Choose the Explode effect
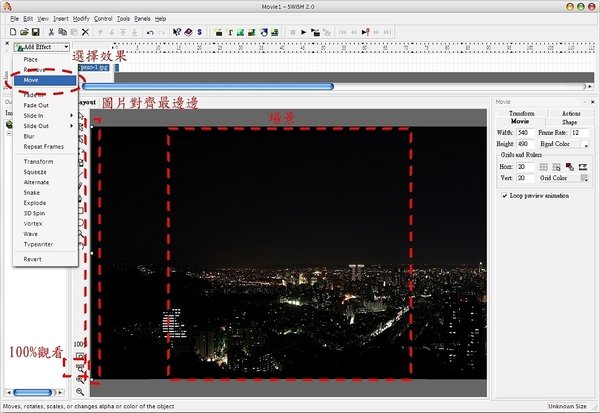This screenshot has width=600, height=413. point(45,203)
